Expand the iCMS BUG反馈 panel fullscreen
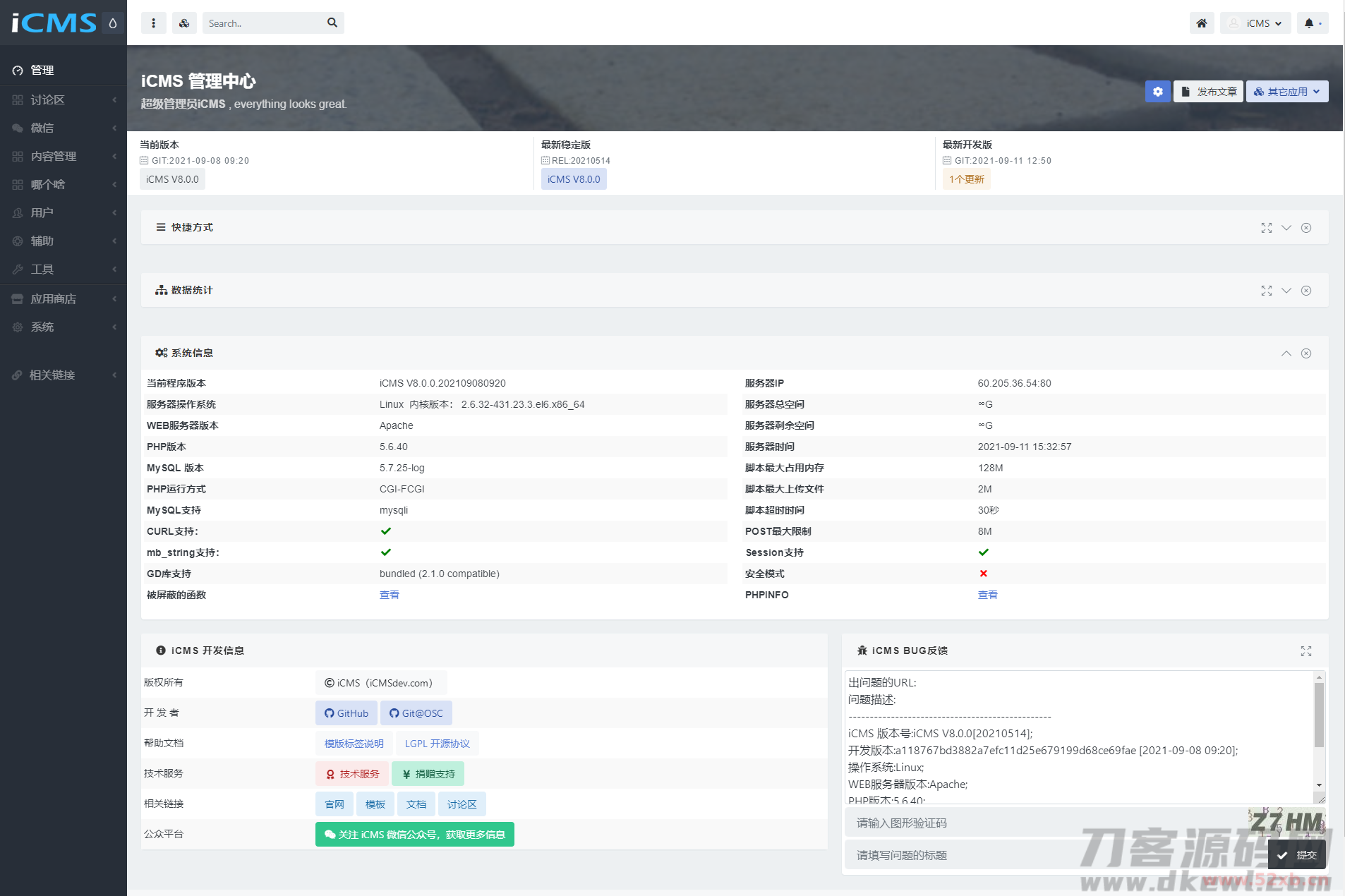1345x896 pixels. [x=1306, y=651]
